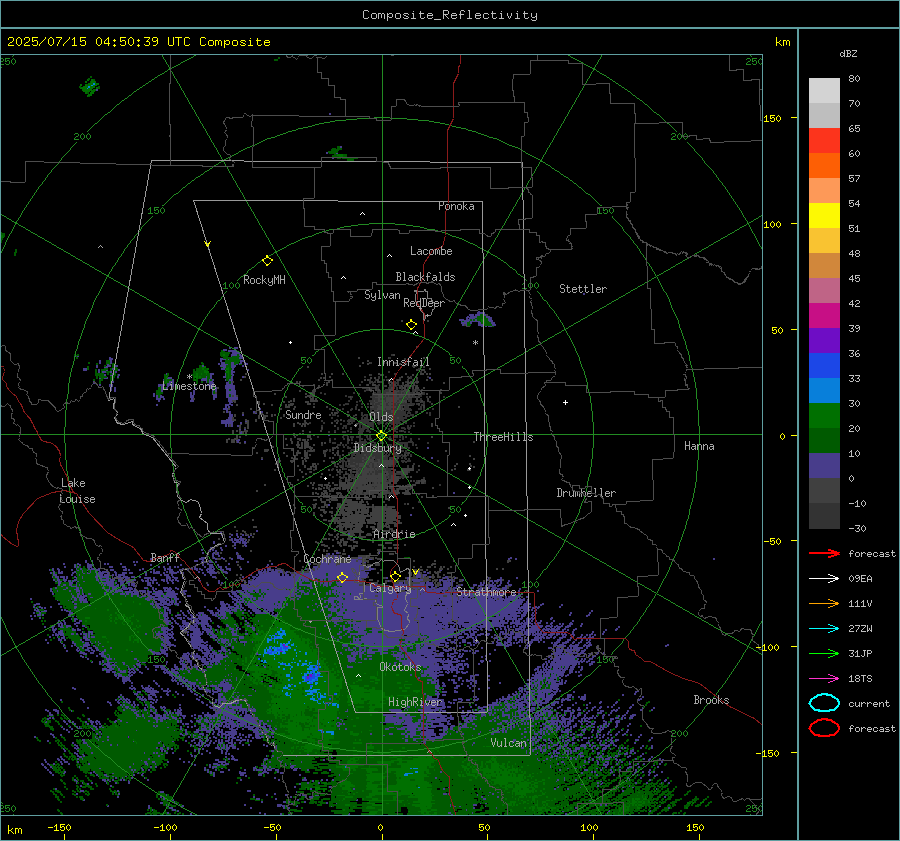Pick the yellow 54–51 dBZ color swatch
The height and width of the screenshot is (841, 900).
[824, 216]
